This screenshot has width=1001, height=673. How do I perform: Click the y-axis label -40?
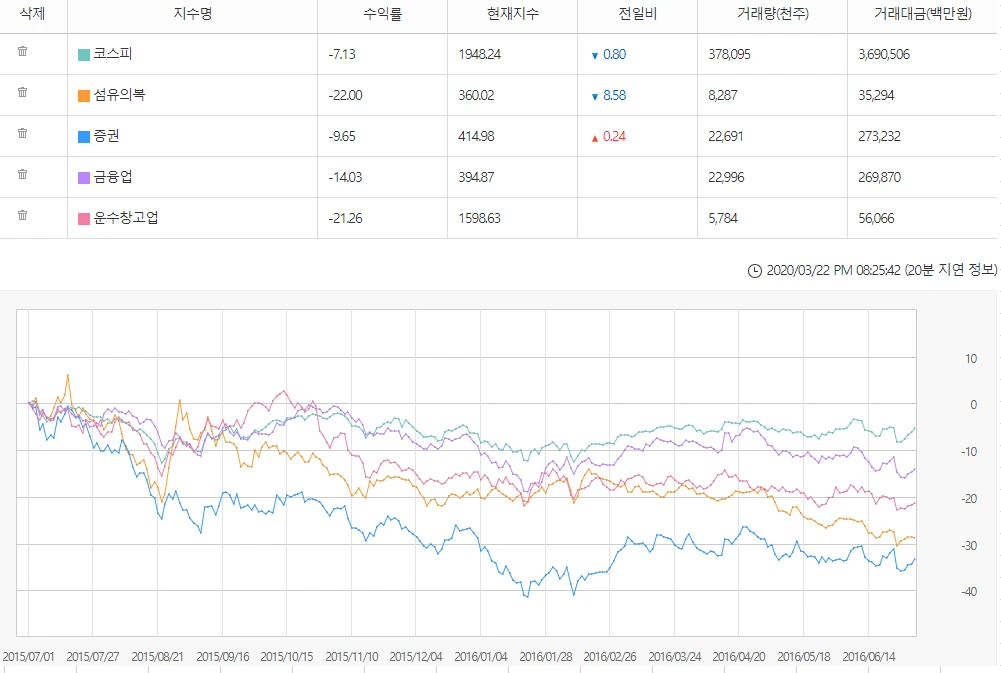point(969,592)
